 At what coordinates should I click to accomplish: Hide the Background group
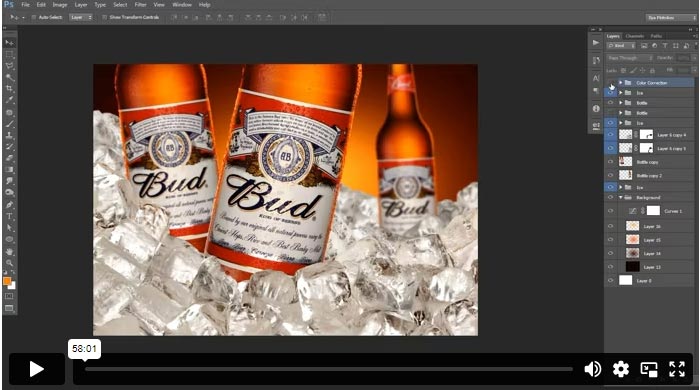coord(610,197)
